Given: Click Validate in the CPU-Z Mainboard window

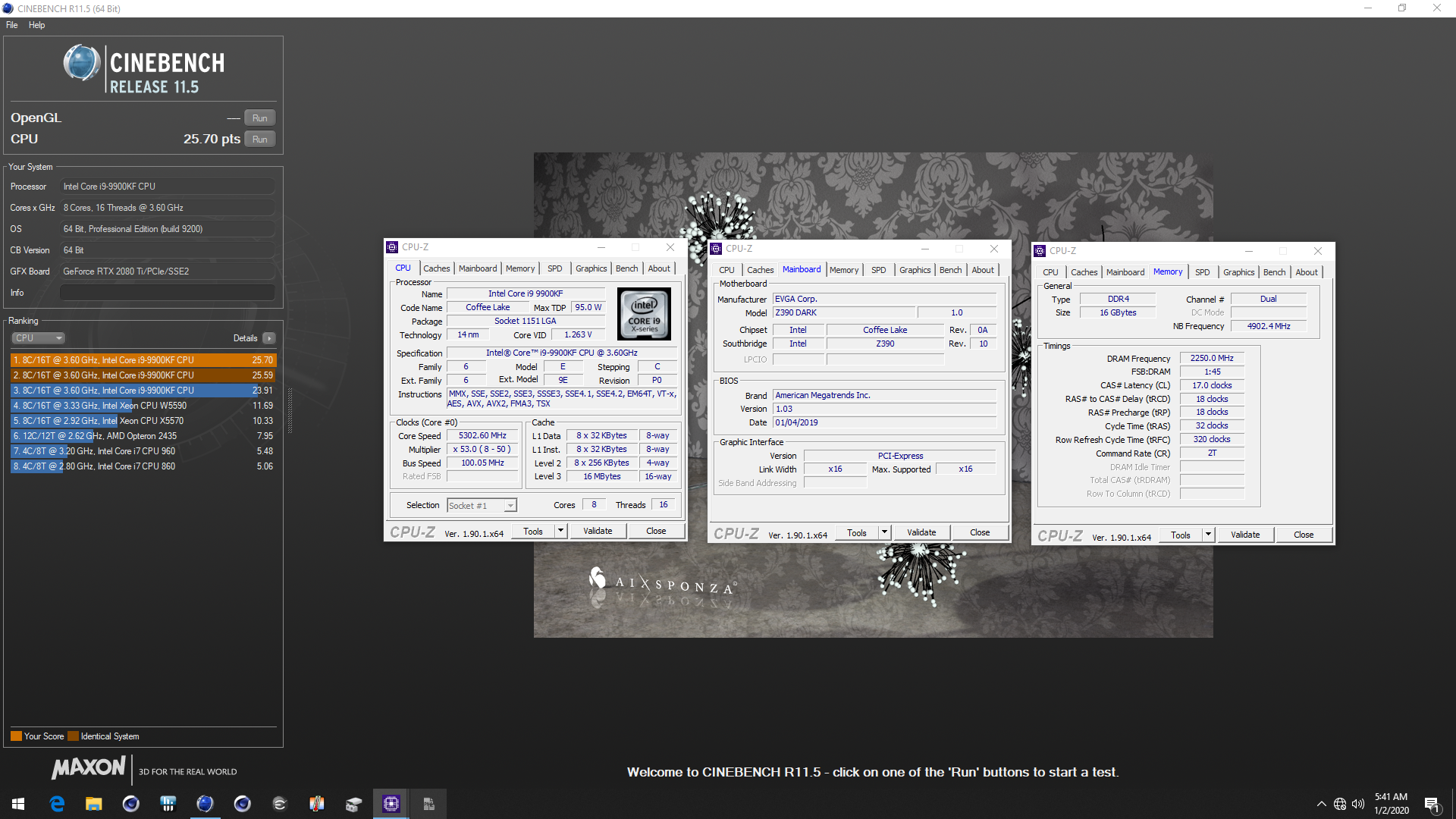Looking at the screenshot, I should [921, 533].
